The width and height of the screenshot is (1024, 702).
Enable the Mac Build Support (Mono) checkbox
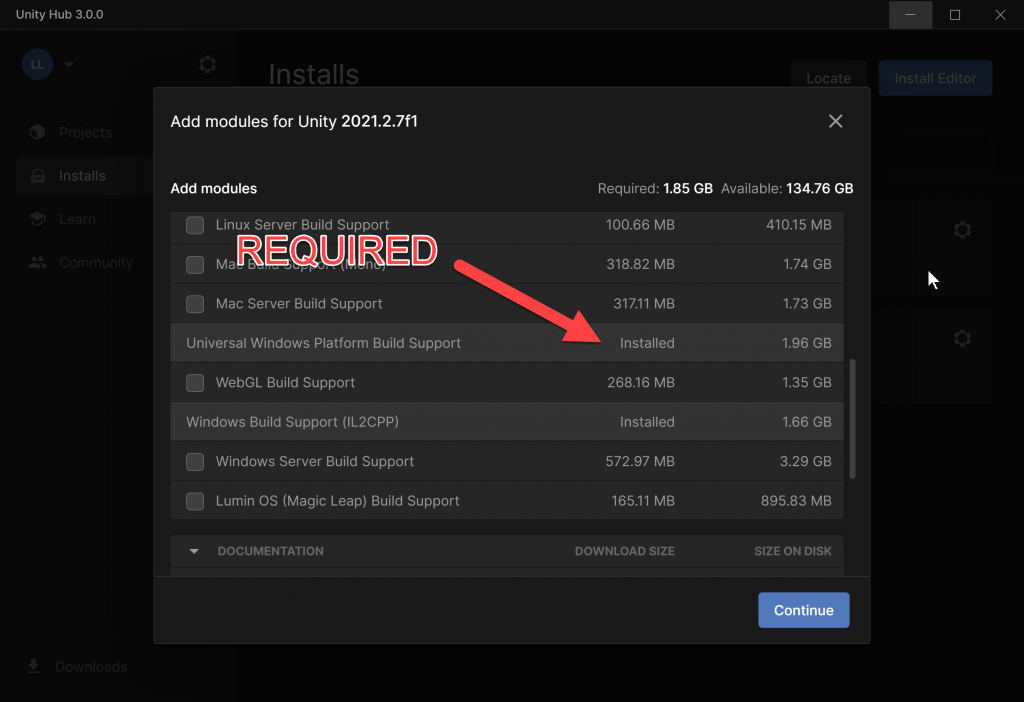click(195, 264)
